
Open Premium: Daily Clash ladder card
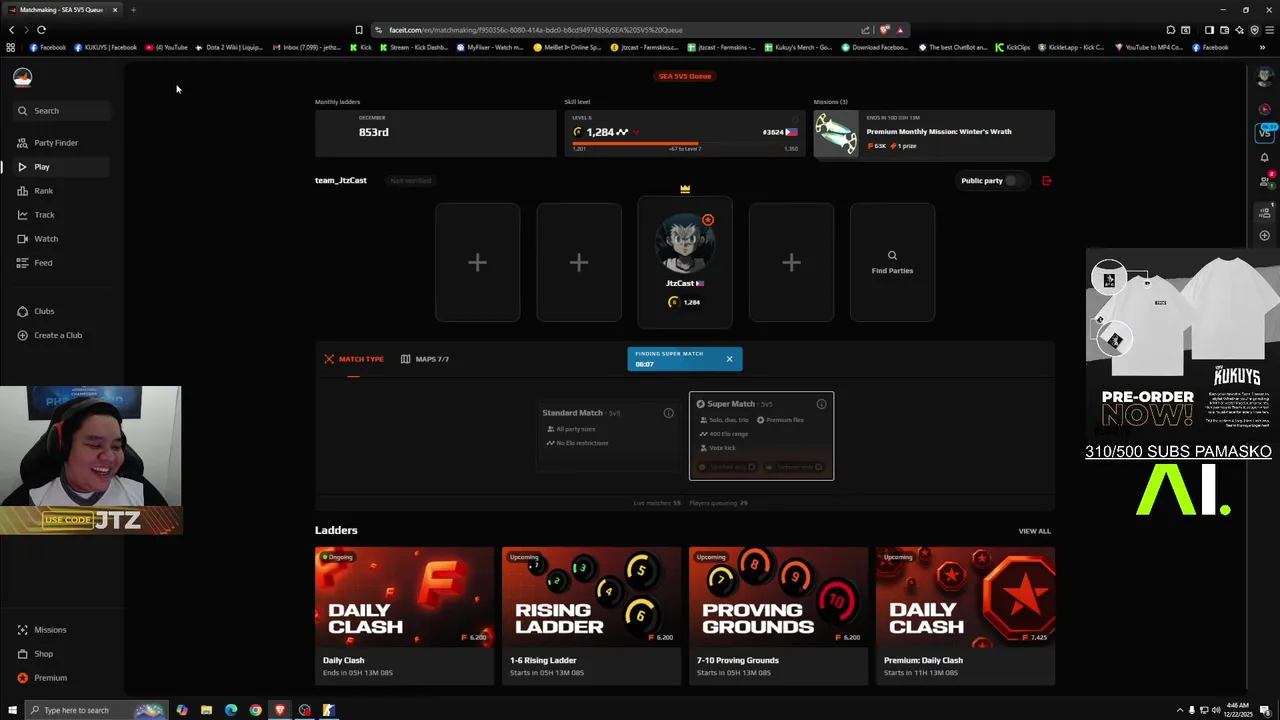[x=965, y=615]
